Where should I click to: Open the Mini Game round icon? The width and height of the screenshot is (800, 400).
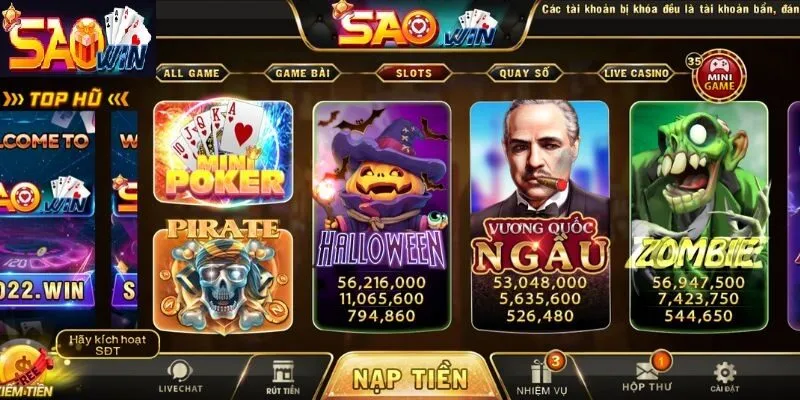point(719,77)
